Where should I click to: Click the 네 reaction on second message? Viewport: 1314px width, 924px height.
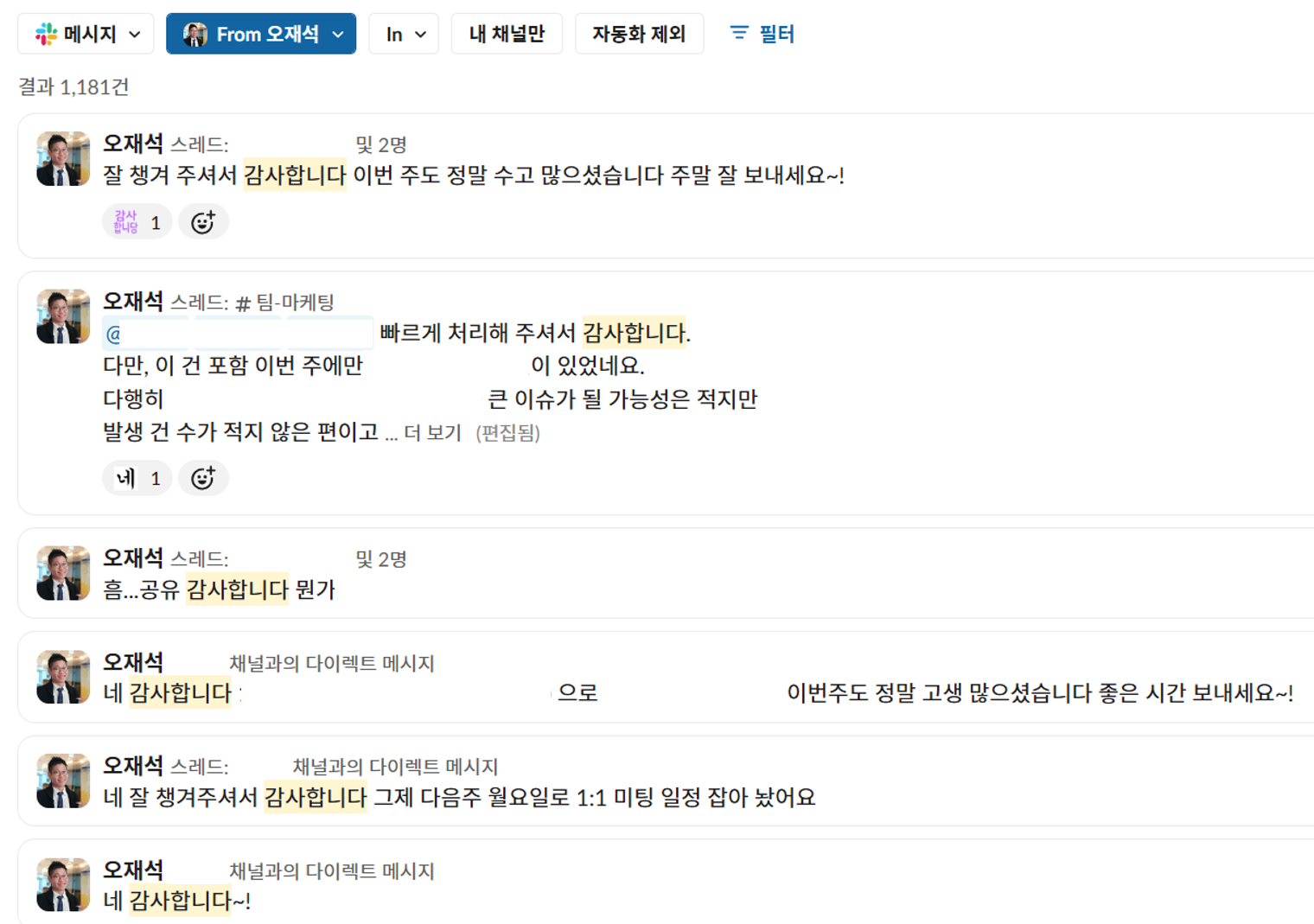pyautogui.click(x=137, y=478)
